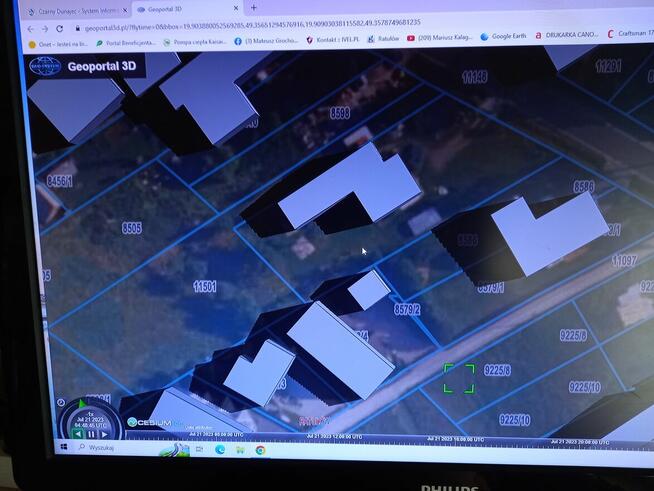Open Microsoft Edge from the taskbar
654x491 pixels.
[x=220, y=449]
